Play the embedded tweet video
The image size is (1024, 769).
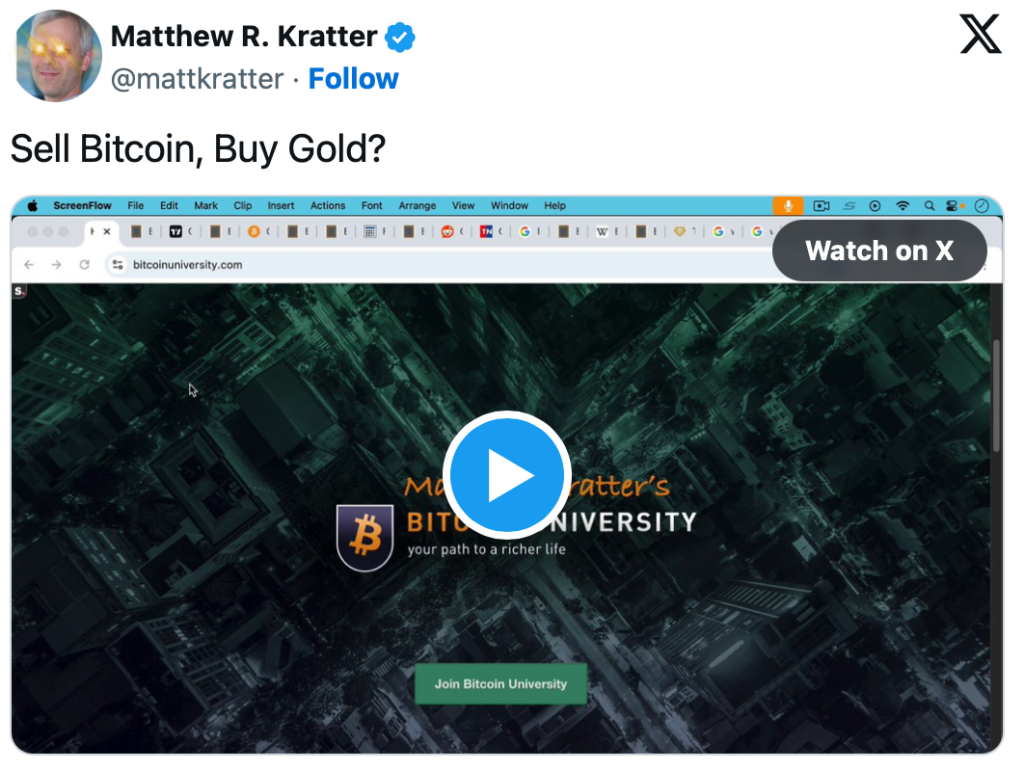pos(507,475)
